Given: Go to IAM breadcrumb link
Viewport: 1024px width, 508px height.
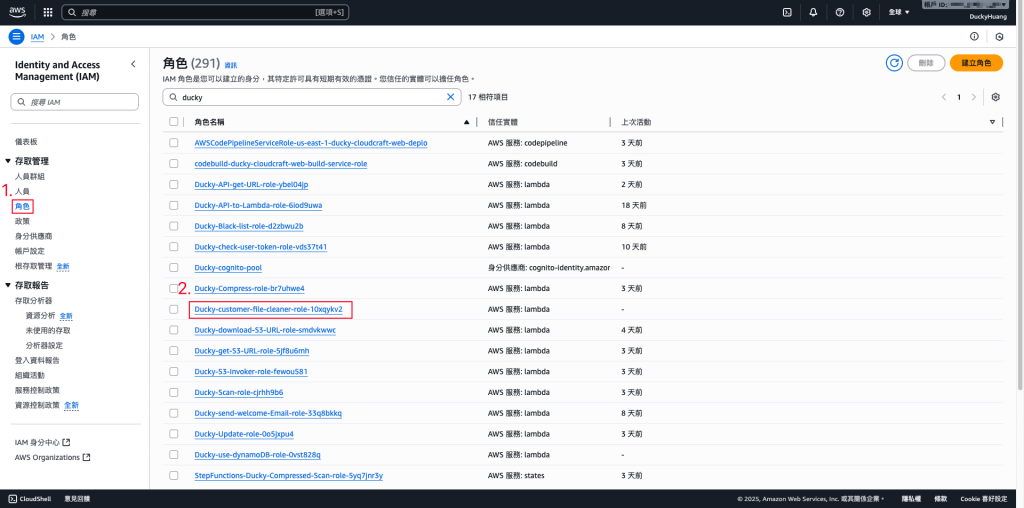Looking at the screenshot, I should (38, 37).
